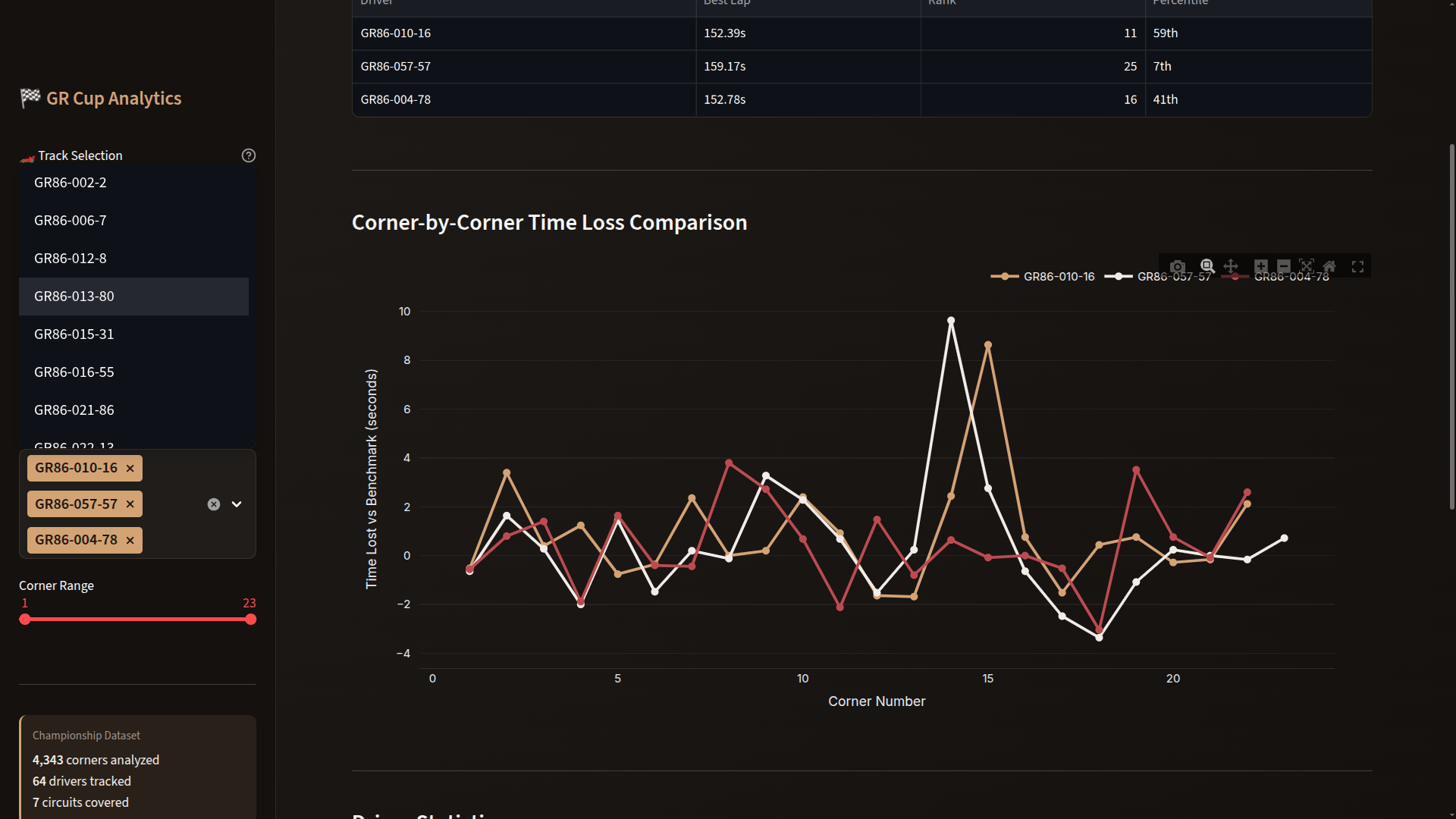The width and height of the screenshot is (1456, 819).
Task: Open Track Selection help tooltip icon
Action: point(249,155)
